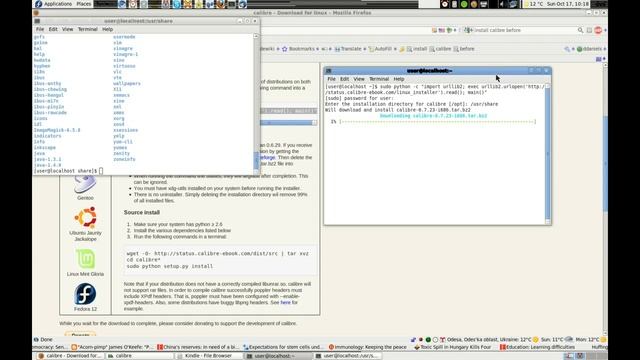Screen dimensions: 640x360
Task: Open the Places menu in the top panel
Action: pyautogui.click(x=84, y=4)
